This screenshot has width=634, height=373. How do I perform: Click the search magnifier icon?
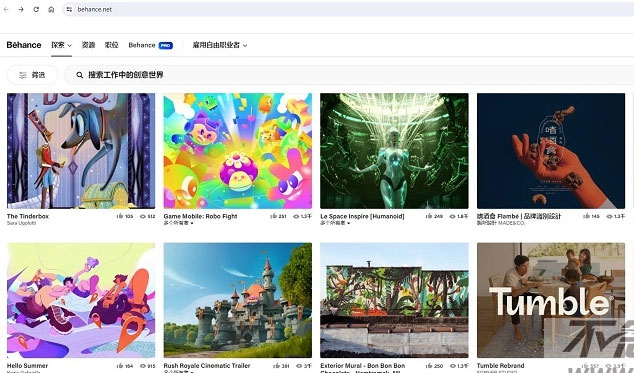[80, 75]
